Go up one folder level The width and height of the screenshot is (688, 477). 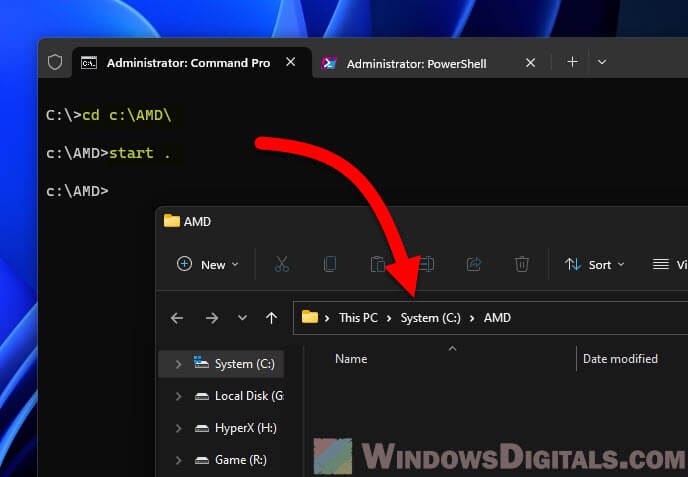pyautogui.click(x=272, y=318)
